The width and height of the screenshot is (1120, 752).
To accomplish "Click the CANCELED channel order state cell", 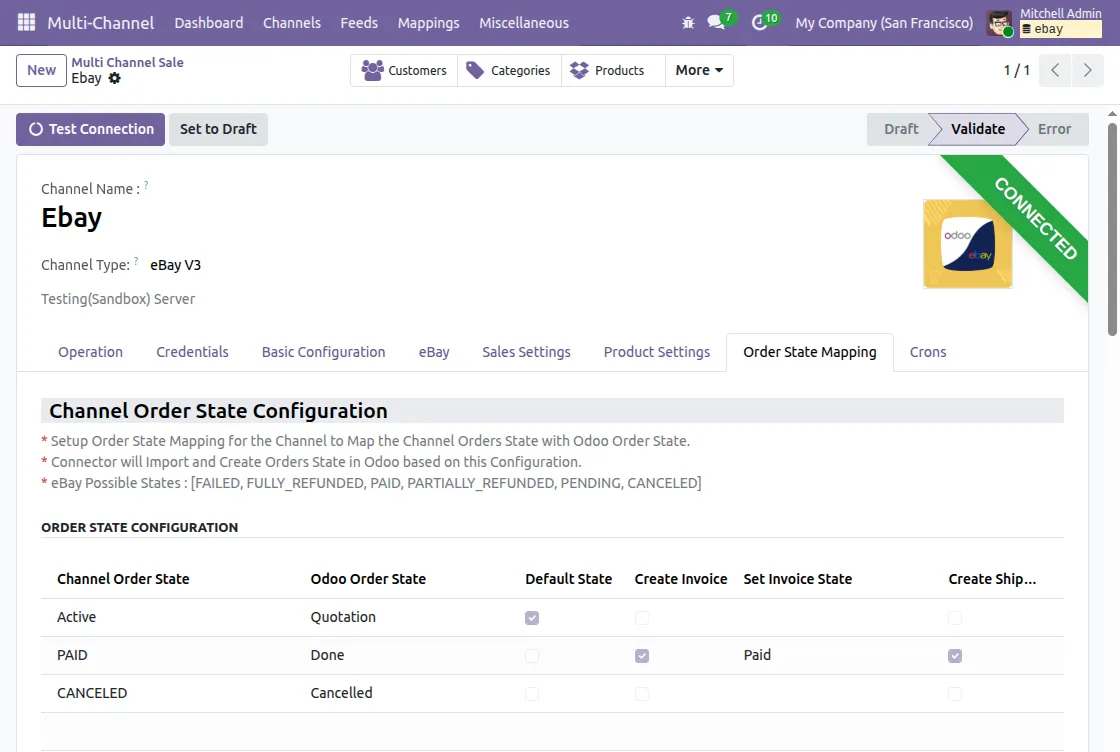I will tap(92, 693).
